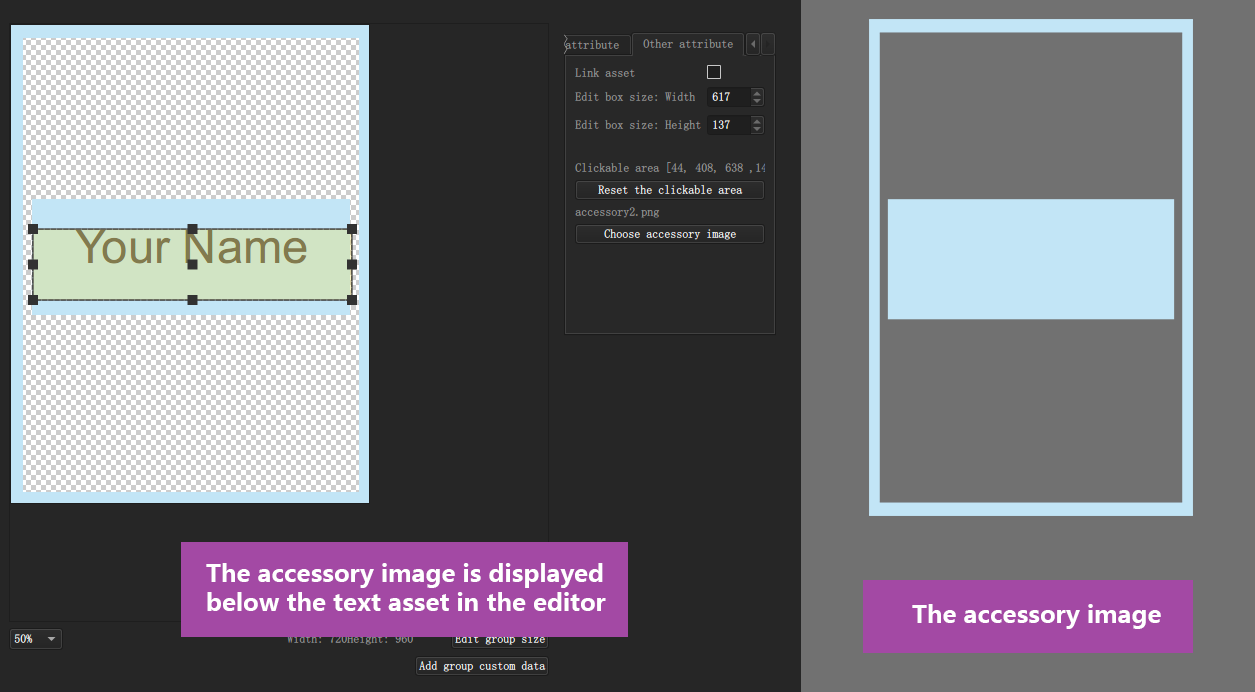Image resolution: width=1255 pixels, height=692 pixels.
Task: Decrease the edit box Height value
Action: coord(757,129)
